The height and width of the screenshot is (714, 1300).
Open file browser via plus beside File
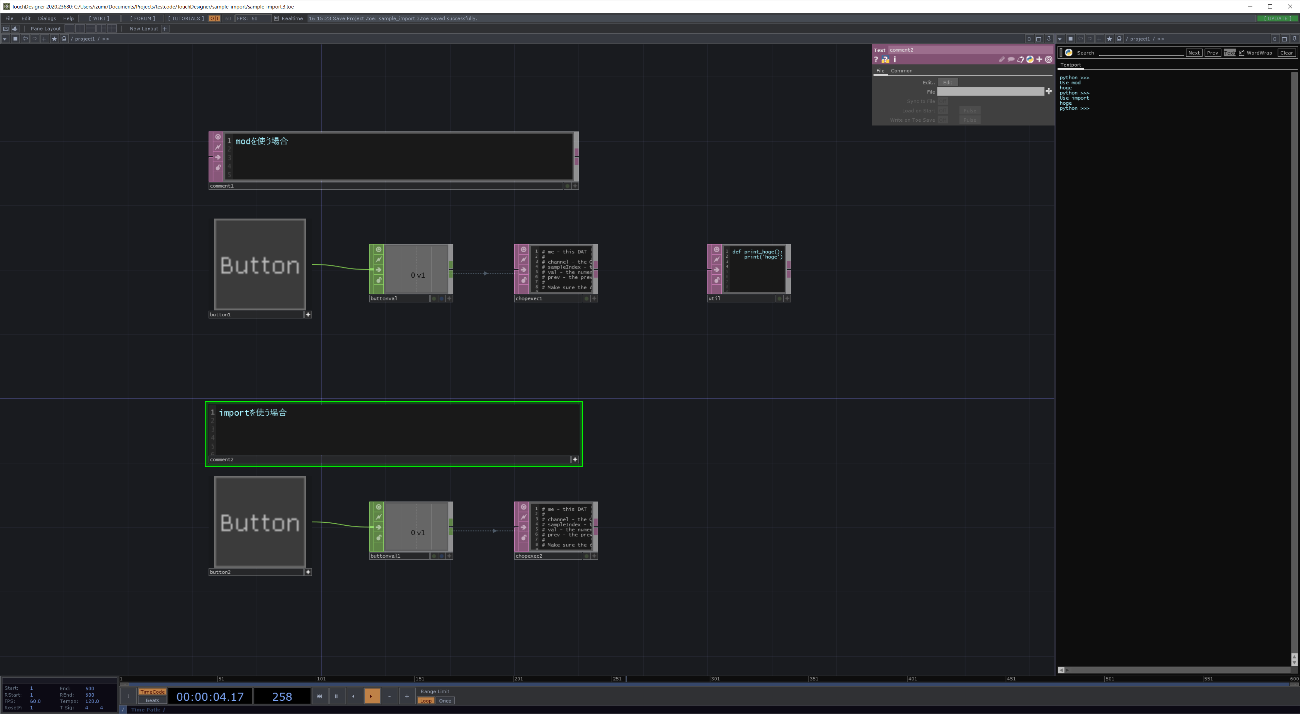click(x=1049, y=91)
